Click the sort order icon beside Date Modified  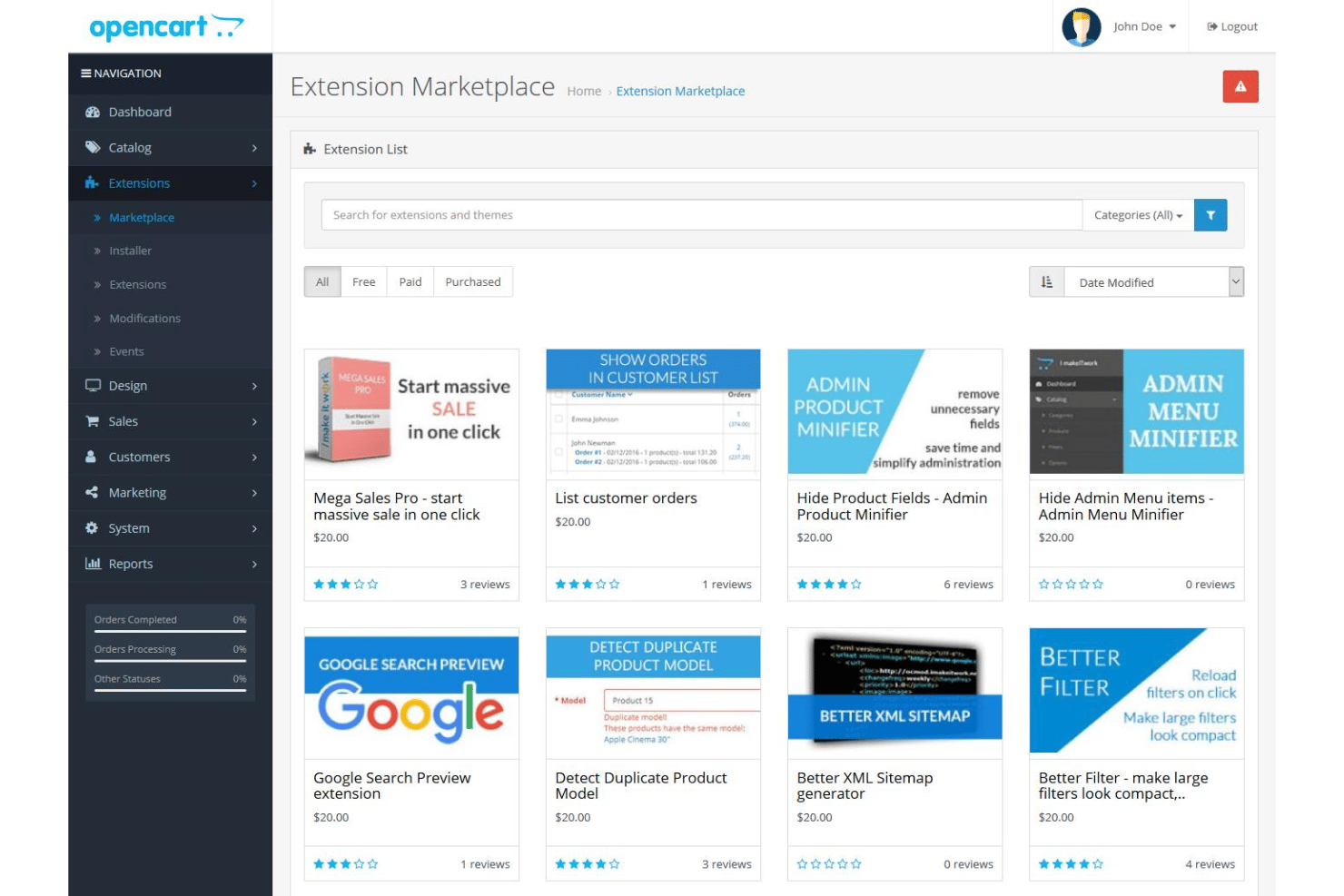pyautogui.click(x=1047, y=282)
